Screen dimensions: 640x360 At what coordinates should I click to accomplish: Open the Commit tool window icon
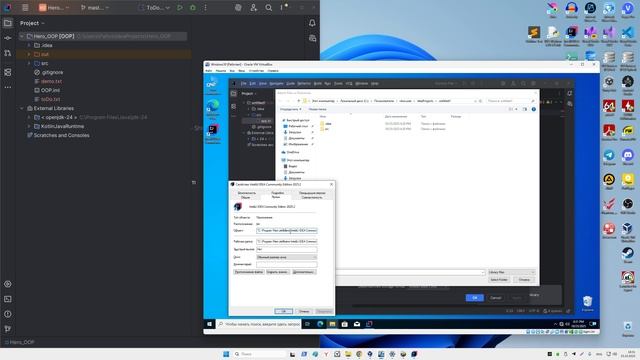[8, 38]
